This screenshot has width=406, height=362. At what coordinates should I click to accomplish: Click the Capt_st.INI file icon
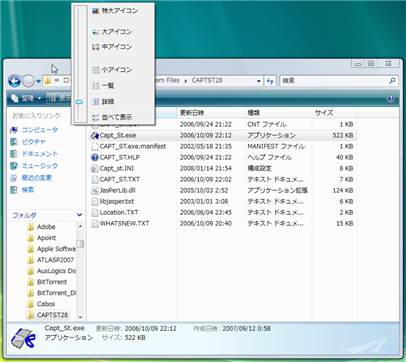point(95,169)
